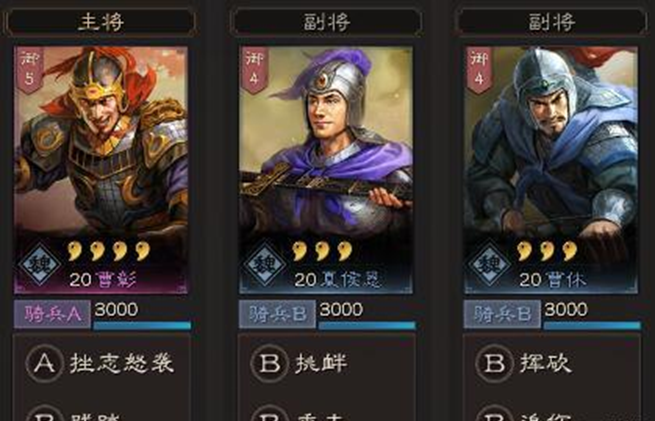Click 夏侯恩's 骑兵B troop type label
Screen dimensions: 655x421
277,314
